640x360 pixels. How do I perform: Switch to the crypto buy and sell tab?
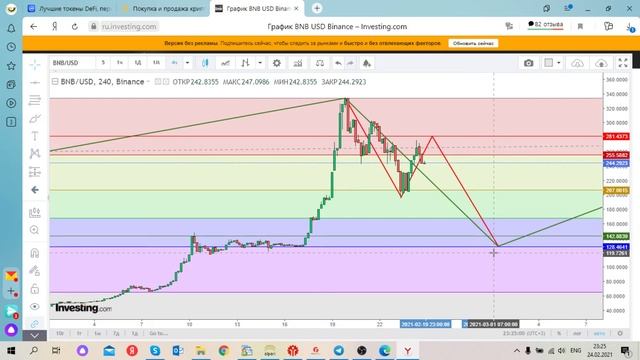[x=163, y=8]
